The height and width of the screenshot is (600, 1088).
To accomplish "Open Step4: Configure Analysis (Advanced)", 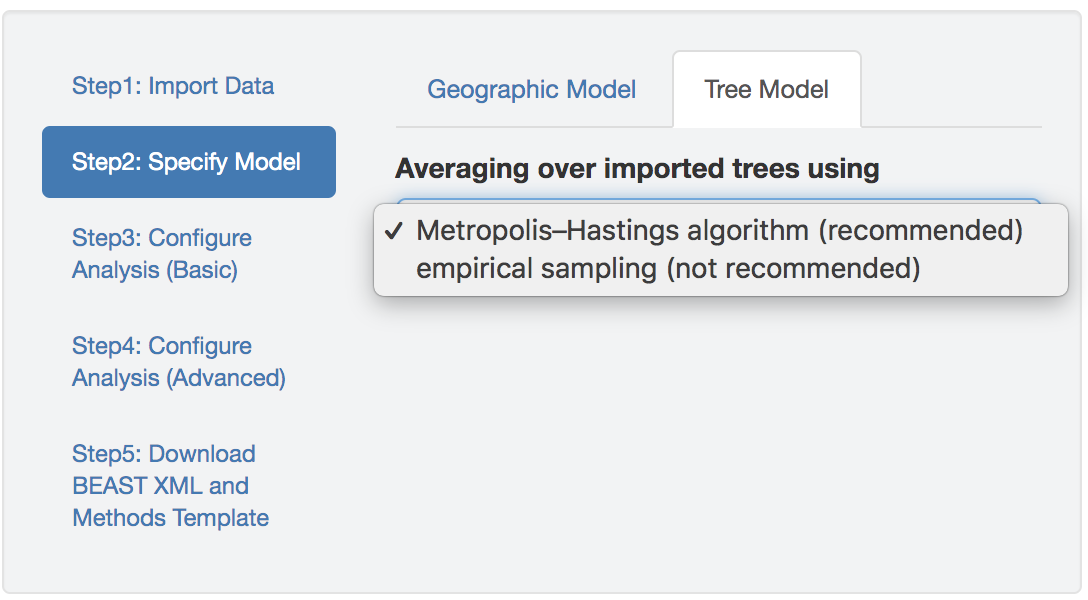I will (x=178, y=362).
